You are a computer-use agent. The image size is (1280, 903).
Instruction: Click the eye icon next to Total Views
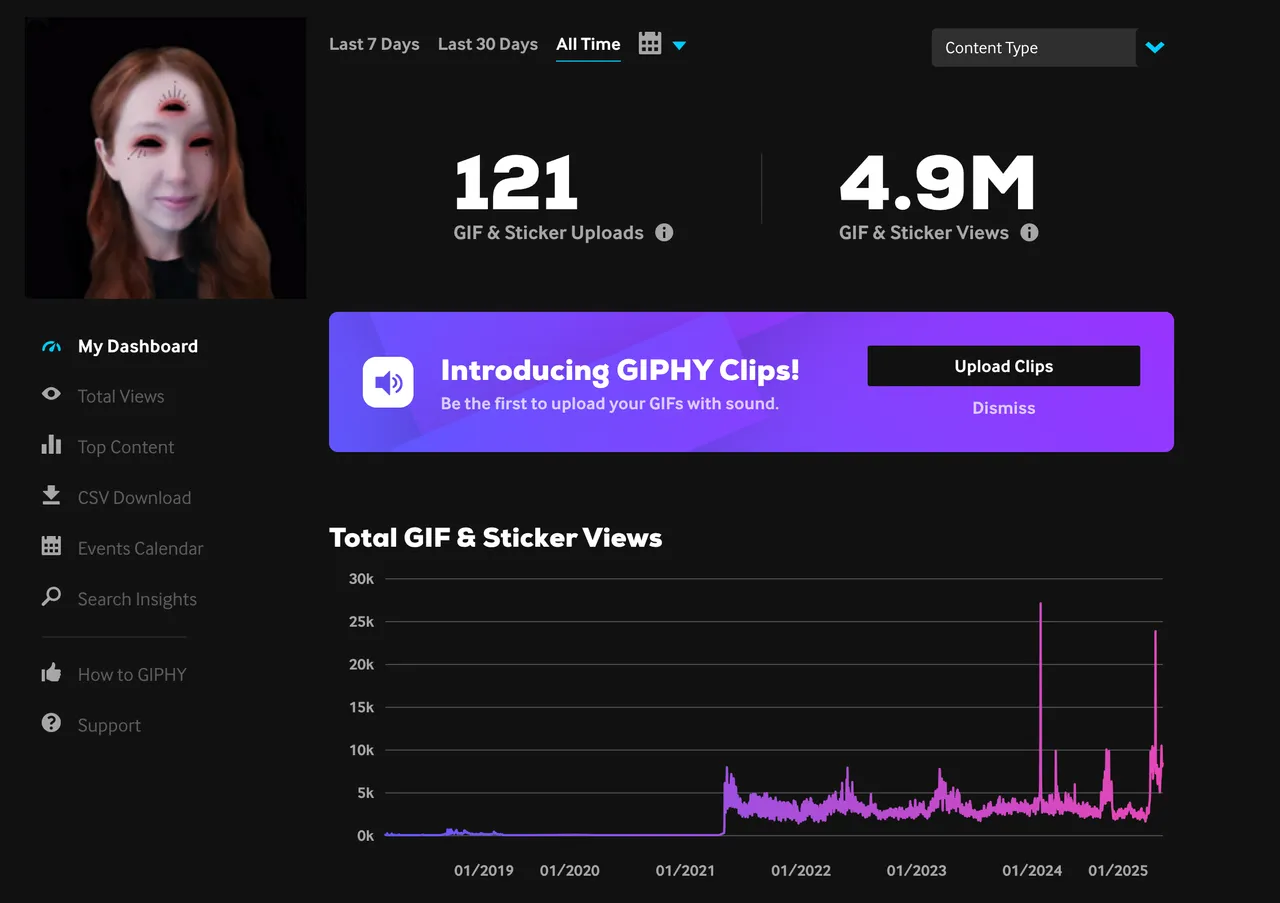point(51,394)
